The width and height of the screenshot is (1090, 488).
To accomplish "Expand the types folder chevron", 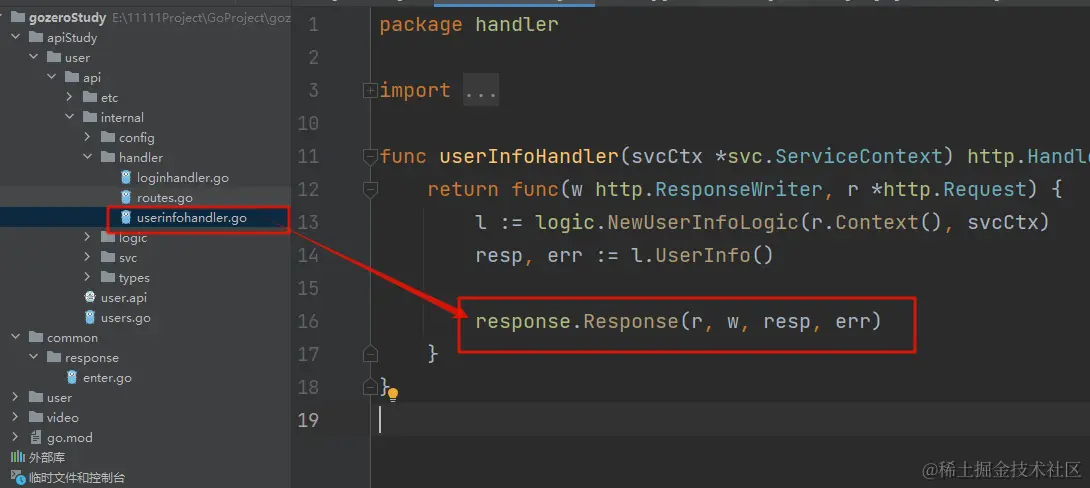I will pyautogui.click(x=88, y=277).
